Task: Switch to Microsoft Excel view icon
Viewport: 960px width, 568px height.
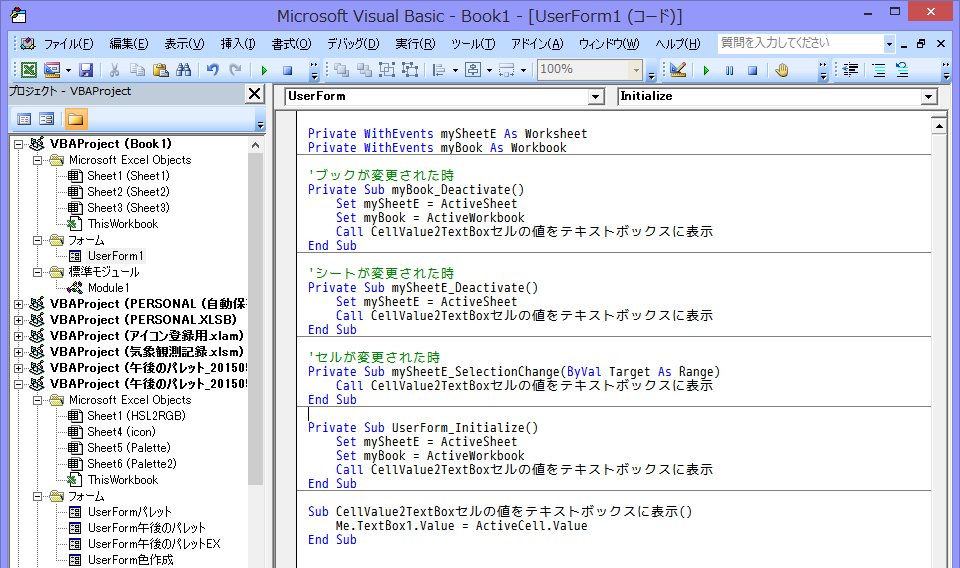Action: pos(29,70)
